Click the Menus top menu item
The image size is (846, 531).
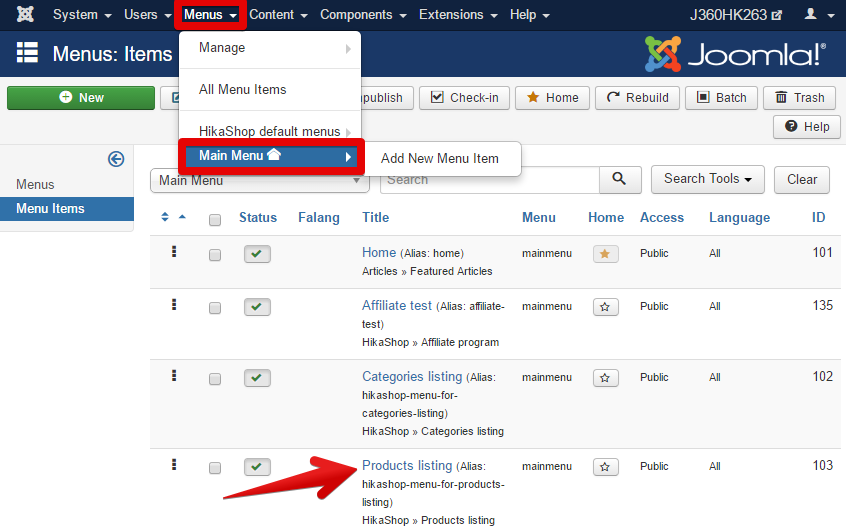[x=210, y=15]
